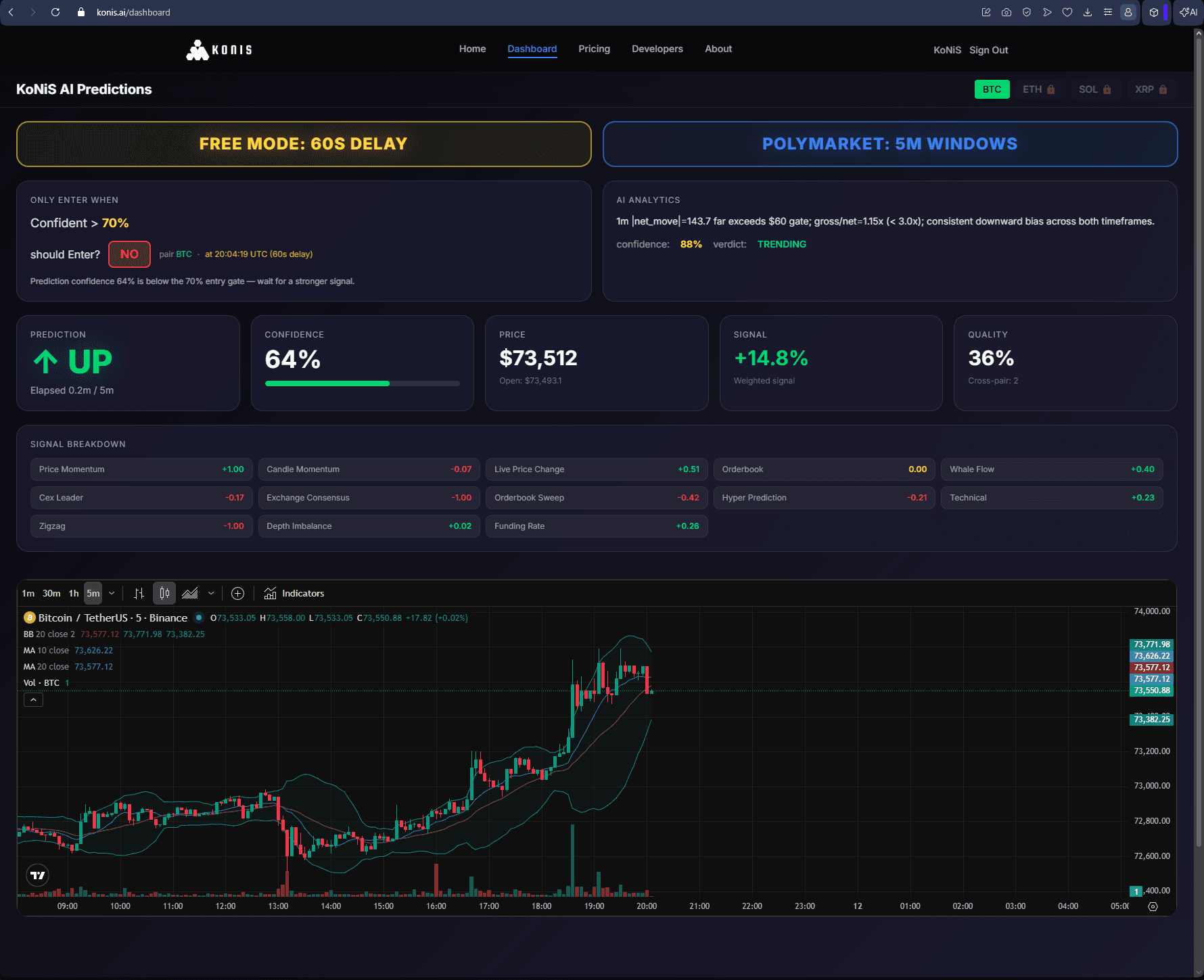Click the Zigzag signal row
1204x980 pixels.
click(141, 526)
